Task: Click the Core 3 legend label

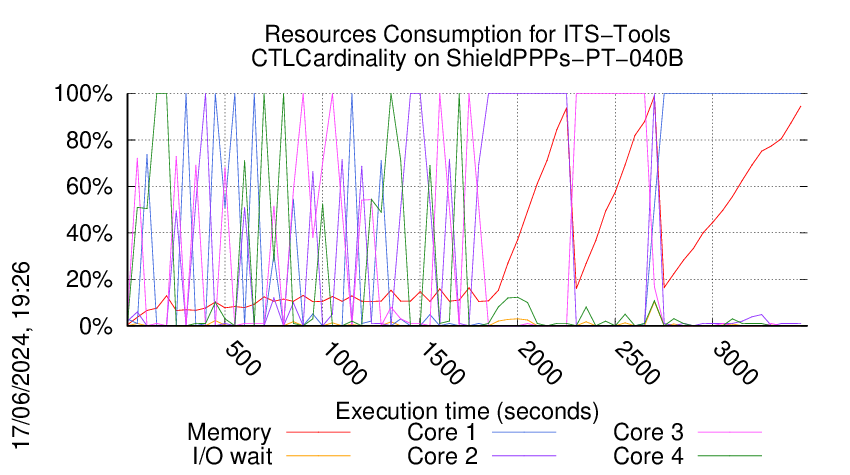Action: [648, 433]
